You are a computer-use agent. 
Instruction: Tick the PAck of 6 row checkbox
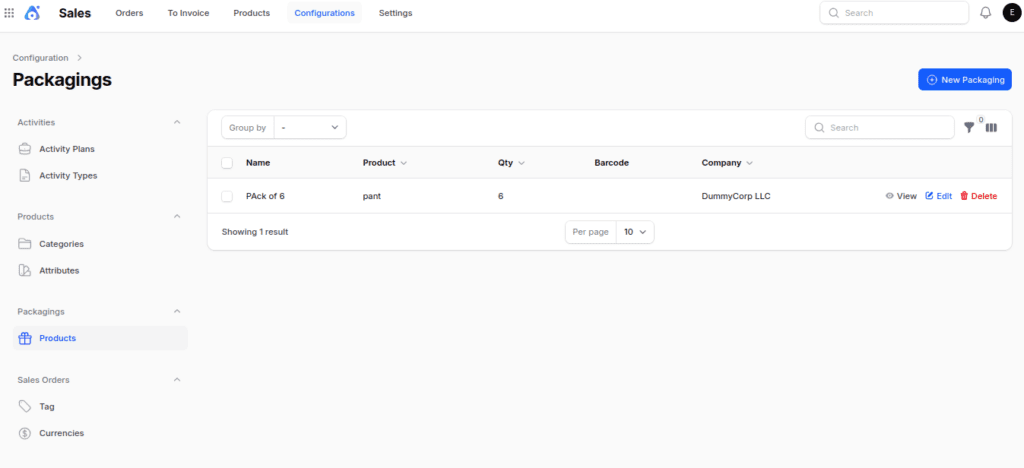tap(227, 196)
